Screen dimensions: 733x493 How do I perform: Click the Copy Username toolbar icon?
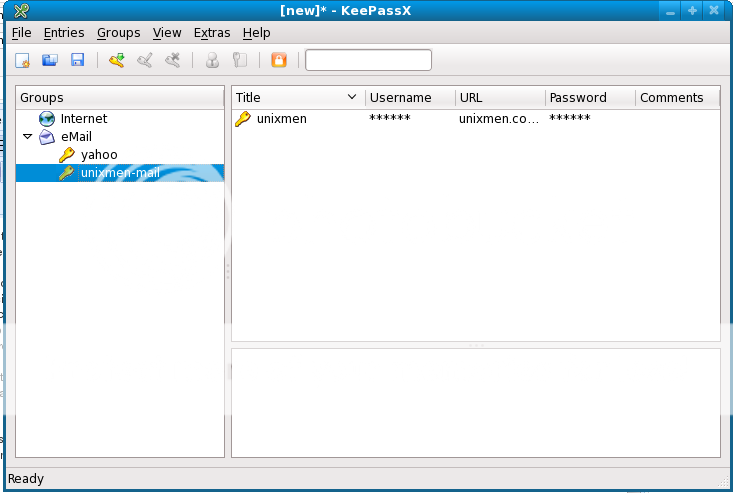coord(212,60)
